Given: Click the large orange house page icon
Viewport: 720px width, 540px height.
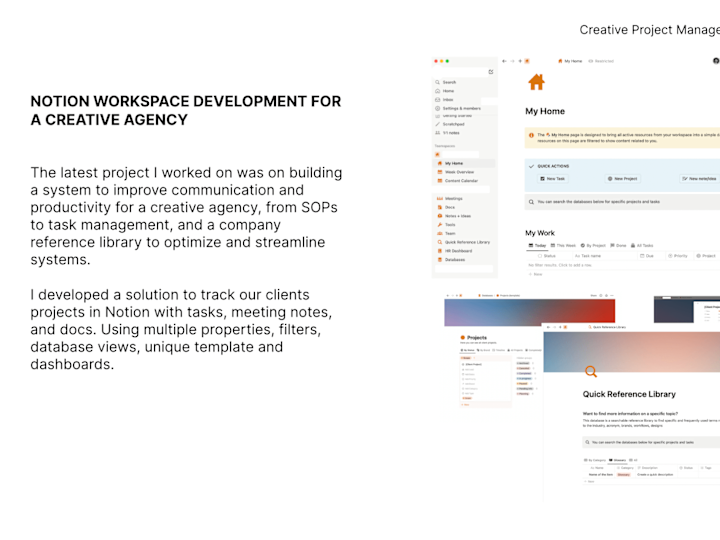Looking at the screenshot, I should tap(536, 82).
